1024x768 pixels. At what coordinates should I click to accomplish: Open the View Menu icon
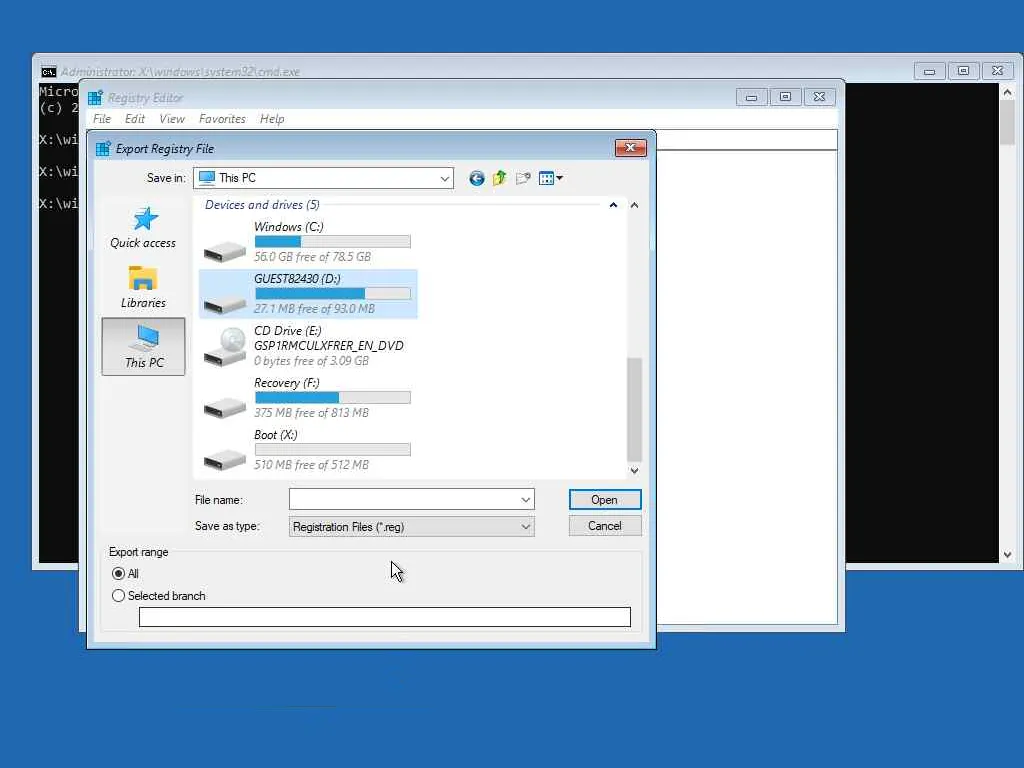547,178
